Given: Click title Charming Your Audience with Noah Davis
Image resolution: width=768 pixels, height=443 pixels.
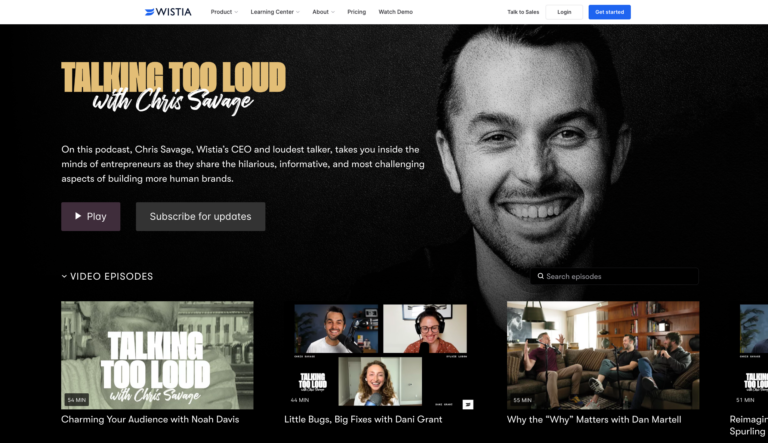Looking at the screenshot, I should coord(150,419).
